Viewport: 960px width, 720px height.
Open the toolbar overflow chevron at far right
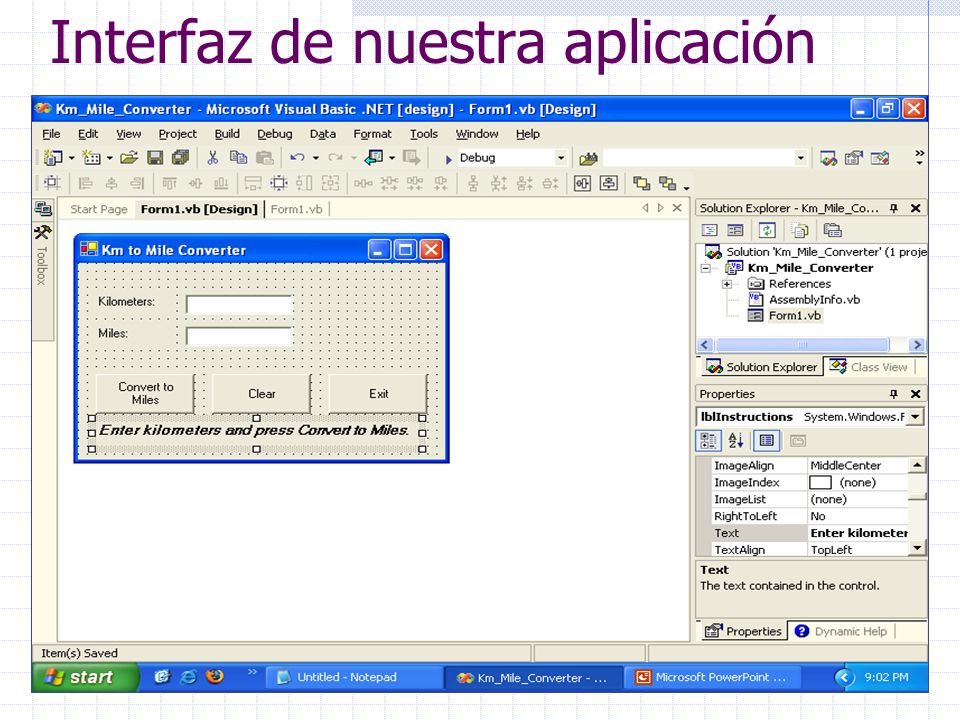coord(919,158)
